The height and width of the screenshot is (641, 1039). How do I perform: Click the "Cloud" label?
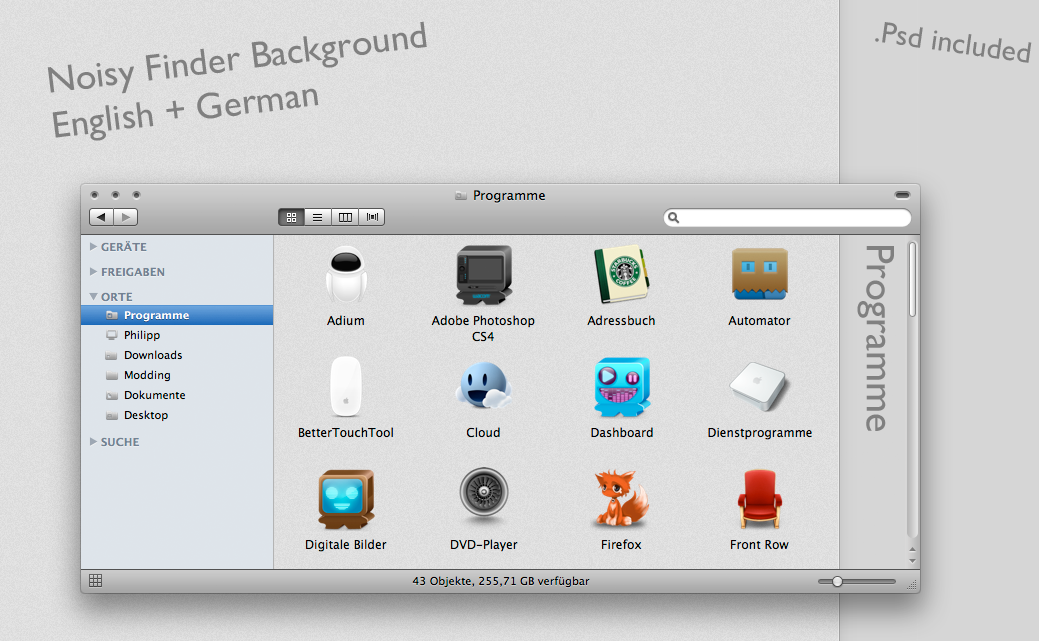[x=483, y=432]
